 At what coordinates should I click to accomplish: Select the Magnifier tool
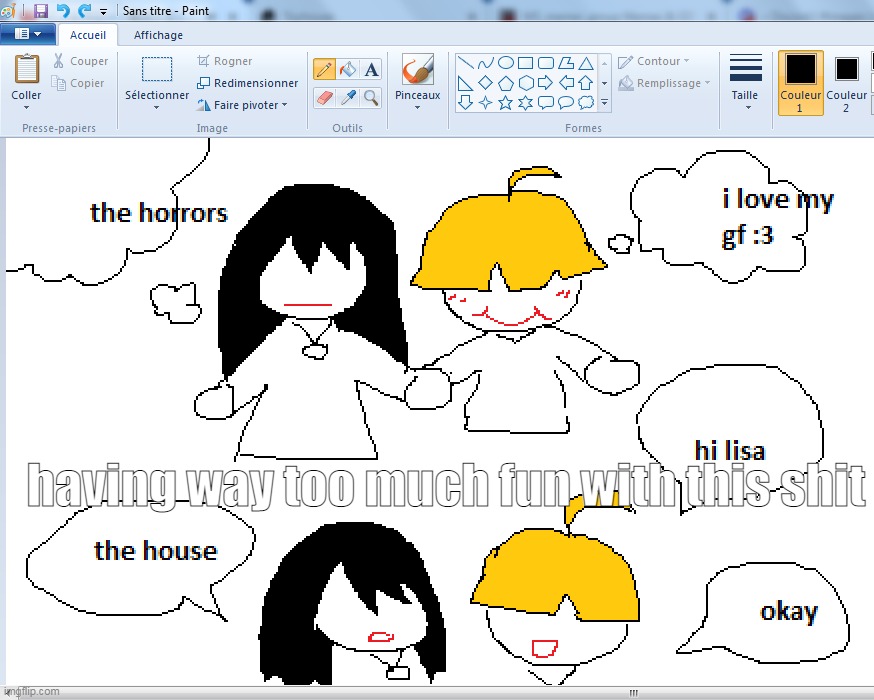point(371,98)
